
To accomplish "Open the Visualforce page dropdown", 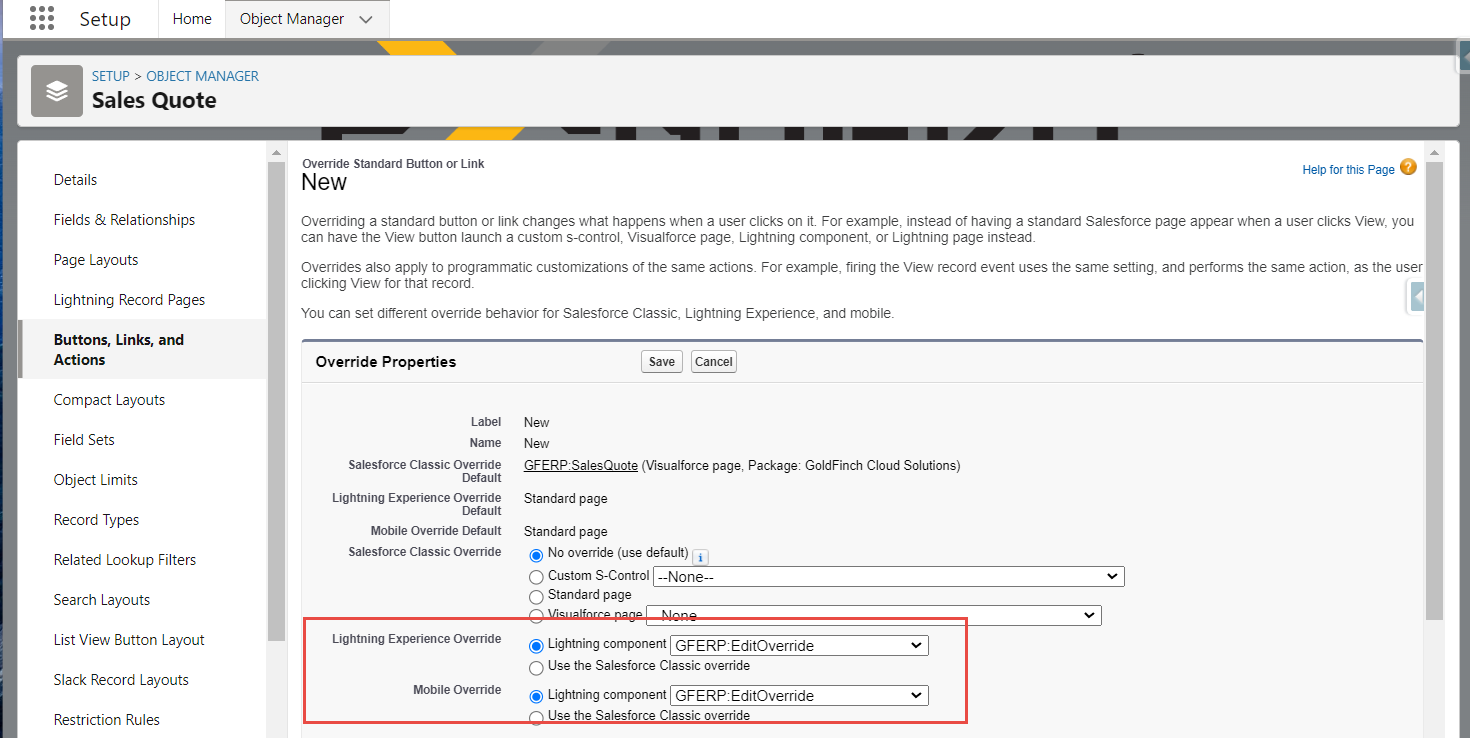I will coord(874,615).
